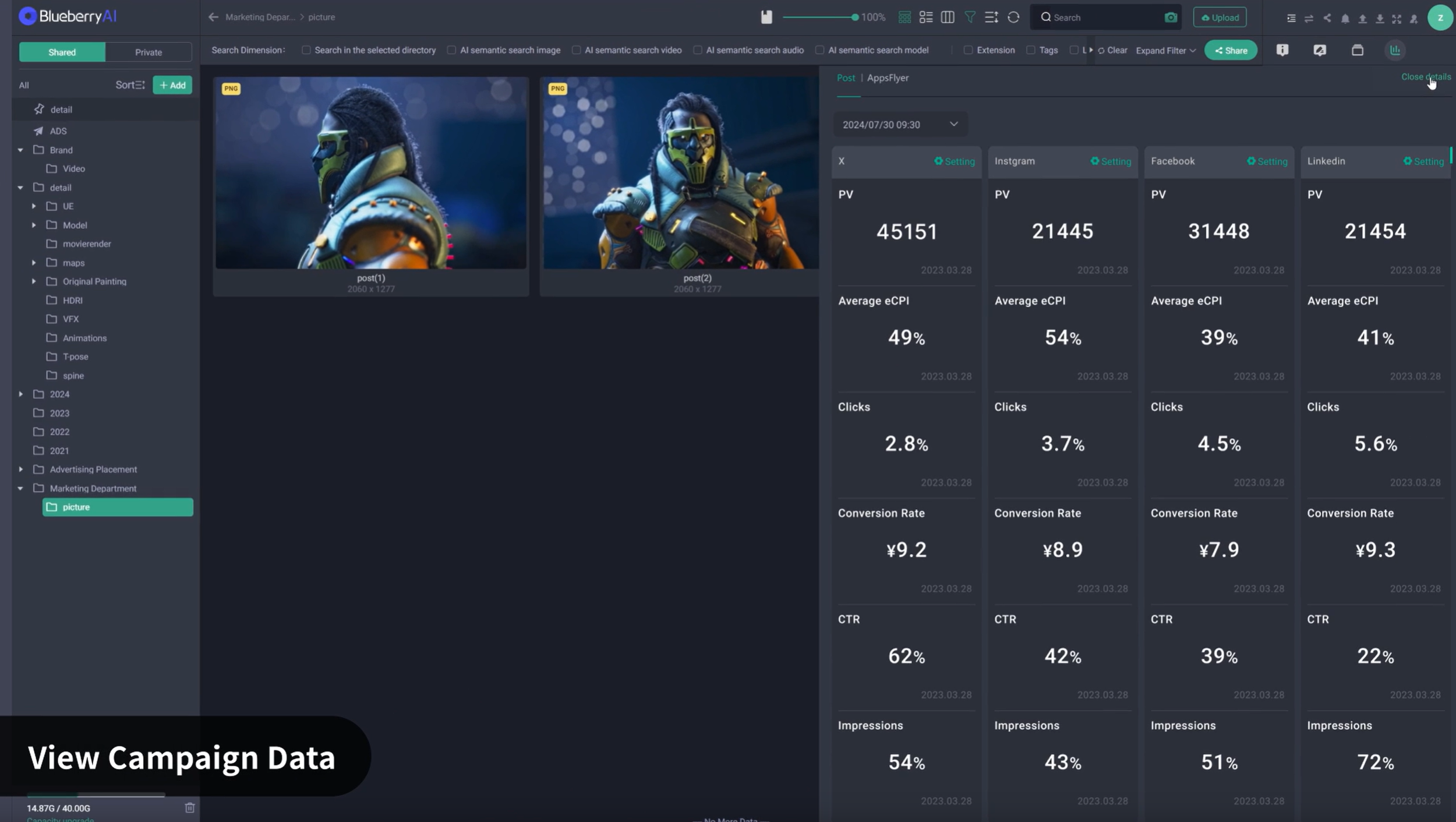Enable AI semantic search model
The height and width of the screenshot is (822, 1456).
[819, 50]
